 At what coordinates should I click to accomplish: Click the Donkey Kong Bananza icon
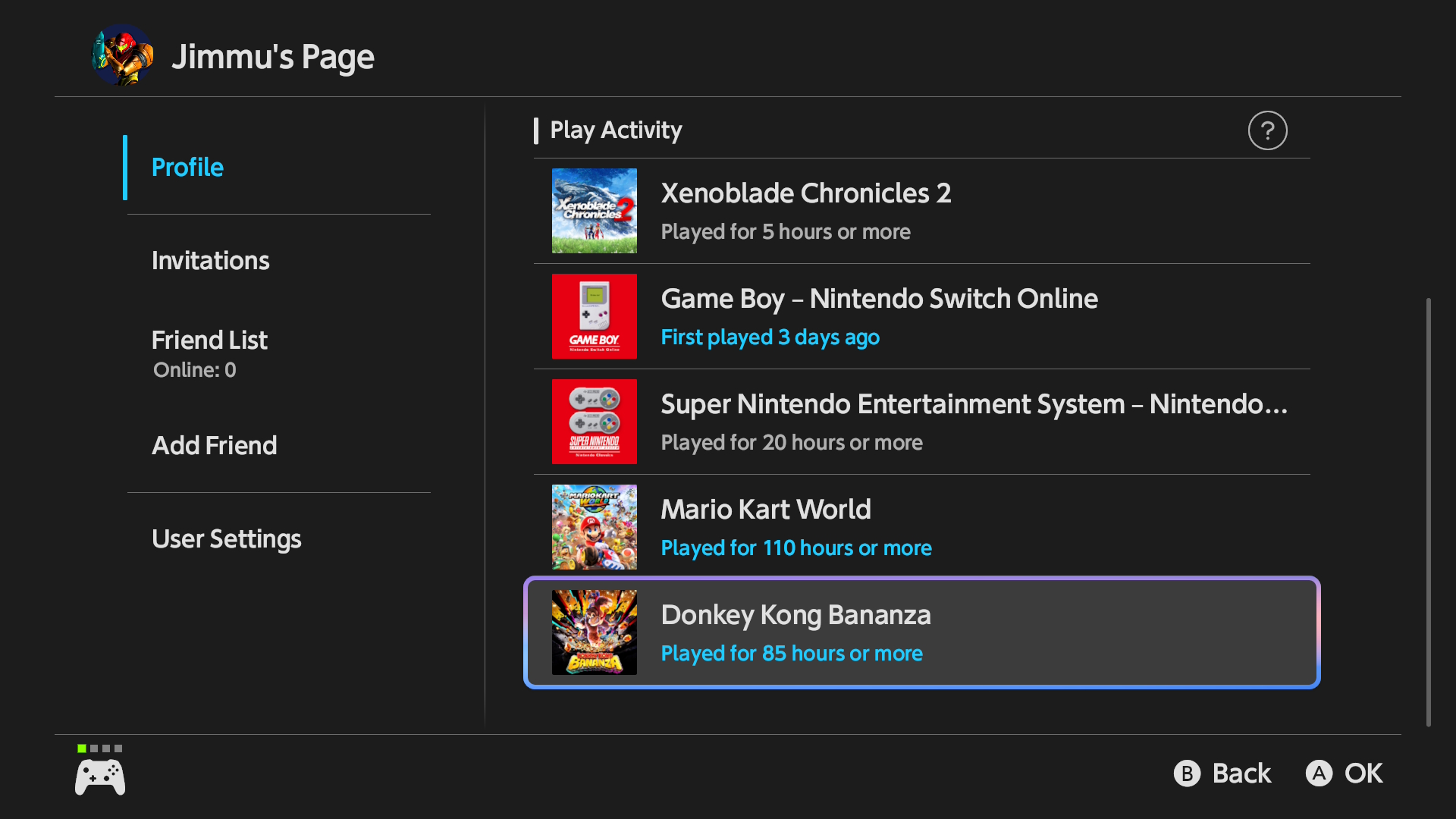pos(594,632)
